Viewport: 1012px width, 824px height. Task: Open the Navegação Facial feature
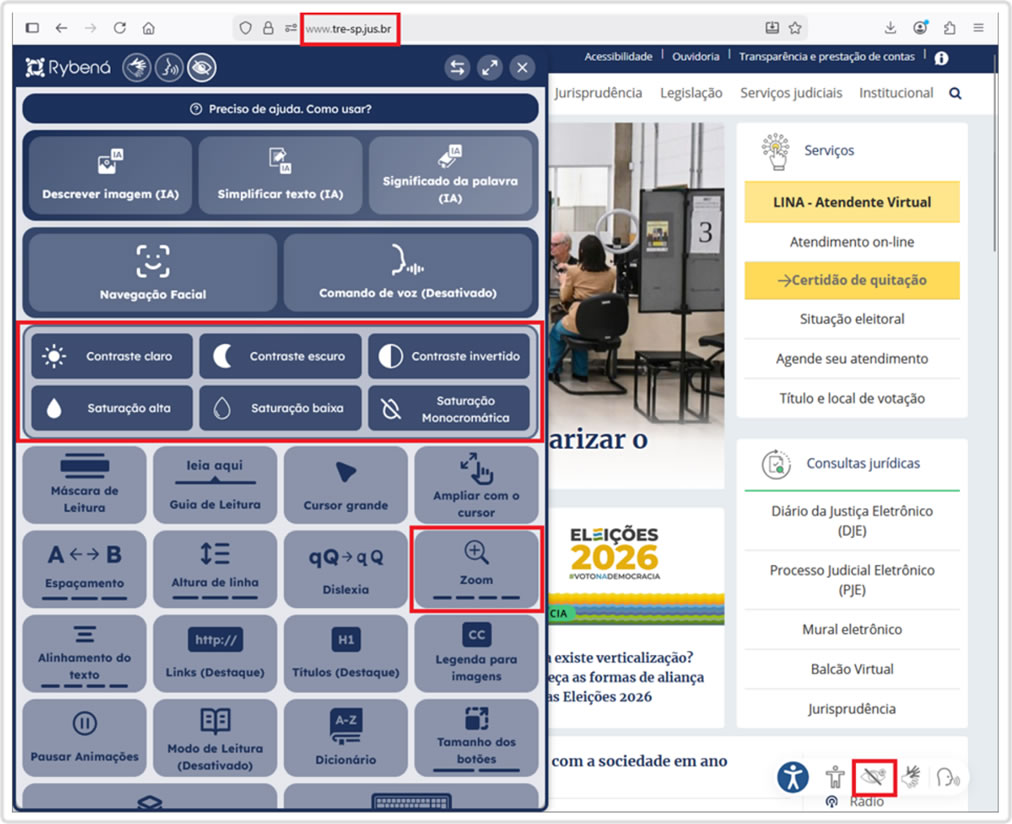(152, 273)
